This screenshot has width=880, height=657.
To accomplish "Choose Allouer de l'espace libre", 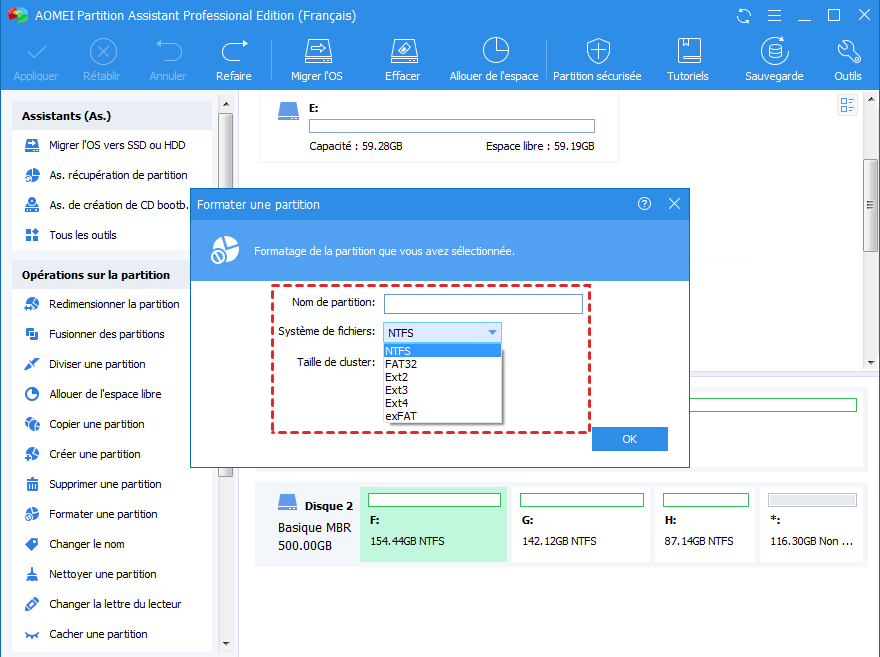I will pos(105,394).
